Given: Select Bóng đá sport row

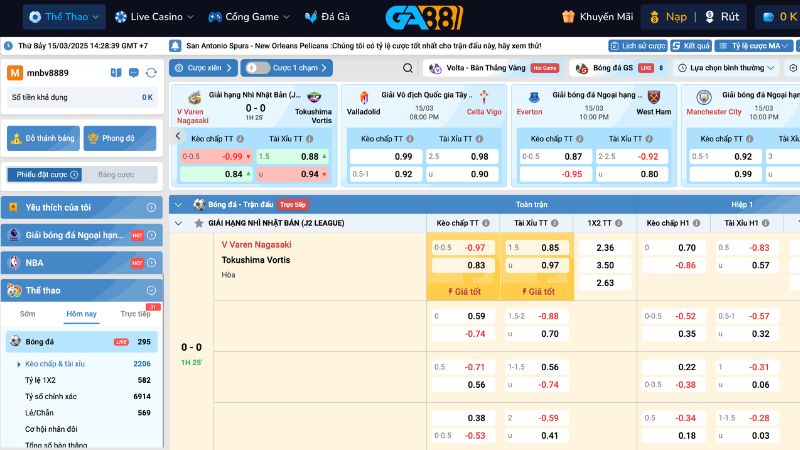Looking at the screenshot, I should (x=82, y=342).
